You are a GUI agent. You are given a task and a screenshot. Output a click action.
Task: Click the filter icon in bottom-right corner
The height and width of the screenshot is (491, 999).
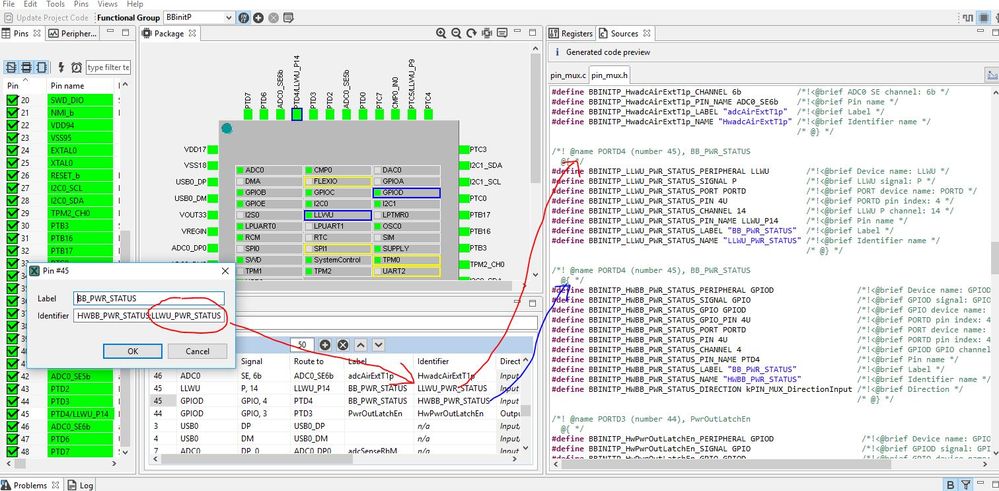(966, 485)
